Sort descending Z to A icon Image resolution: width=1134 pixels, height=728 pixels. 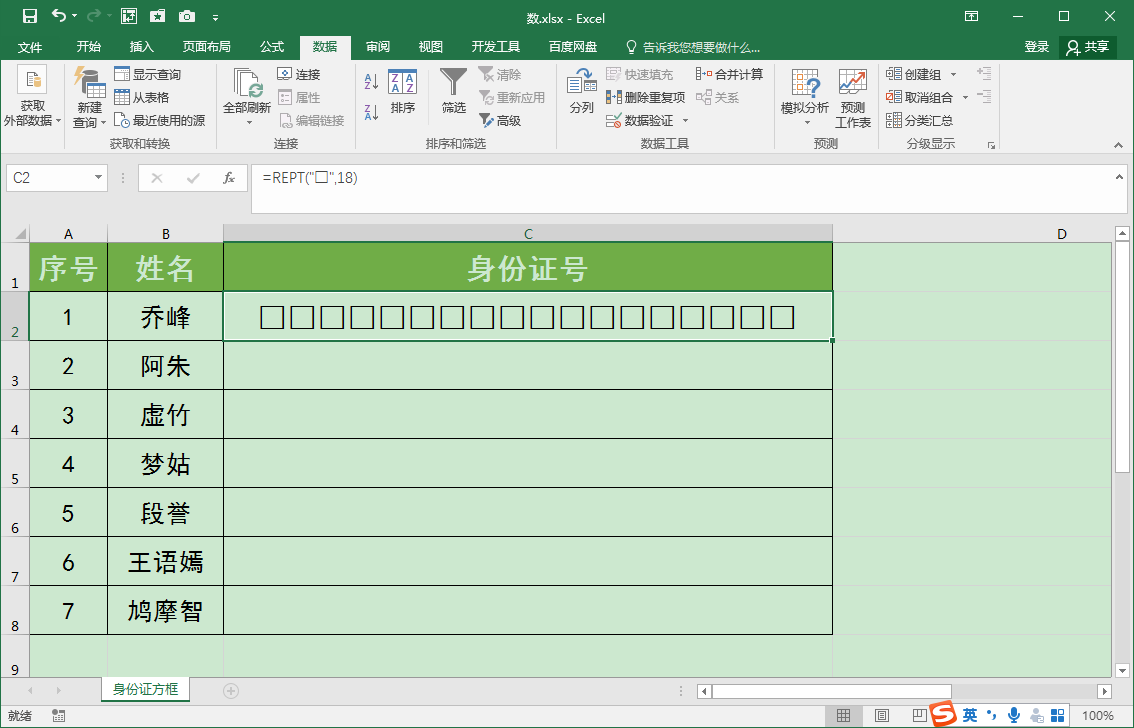coord(372,112)
